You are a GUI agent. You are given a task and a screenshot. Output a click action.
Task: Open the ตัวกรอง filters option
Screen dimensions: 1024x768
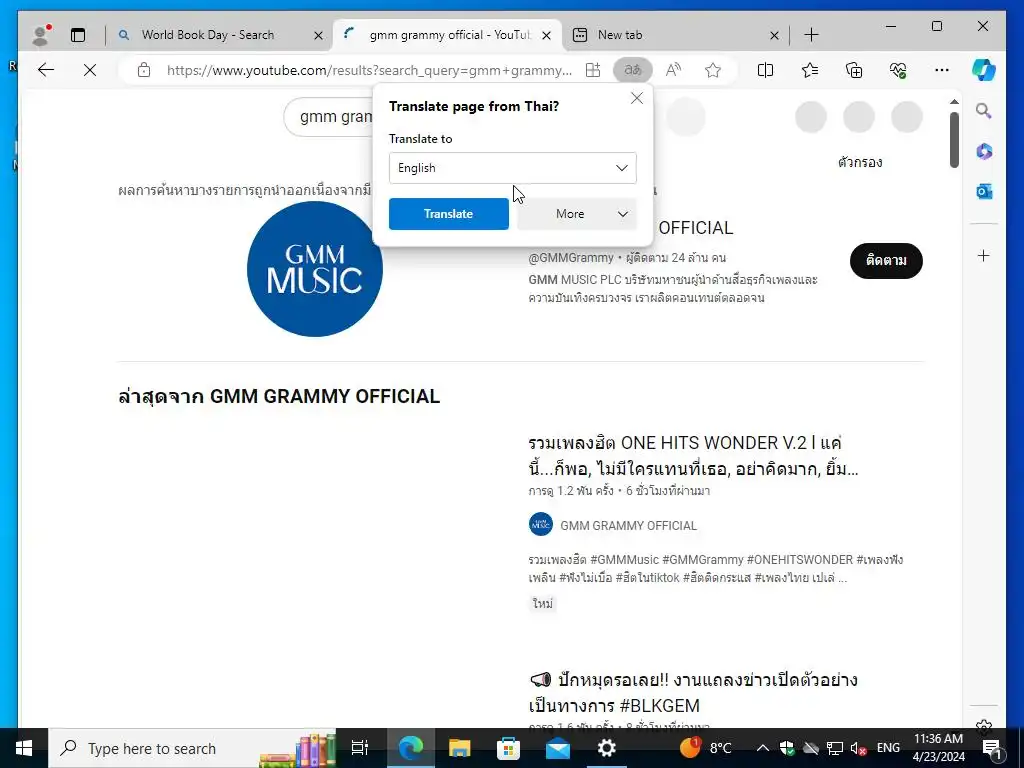tap(859, 162)
